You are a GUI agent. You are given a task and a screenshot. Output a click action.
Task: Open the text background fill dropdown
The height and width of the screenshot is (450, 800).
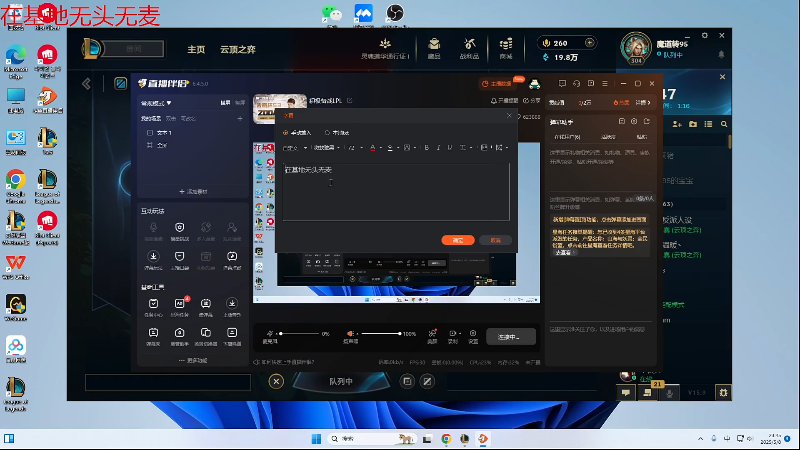coord(409,148)
